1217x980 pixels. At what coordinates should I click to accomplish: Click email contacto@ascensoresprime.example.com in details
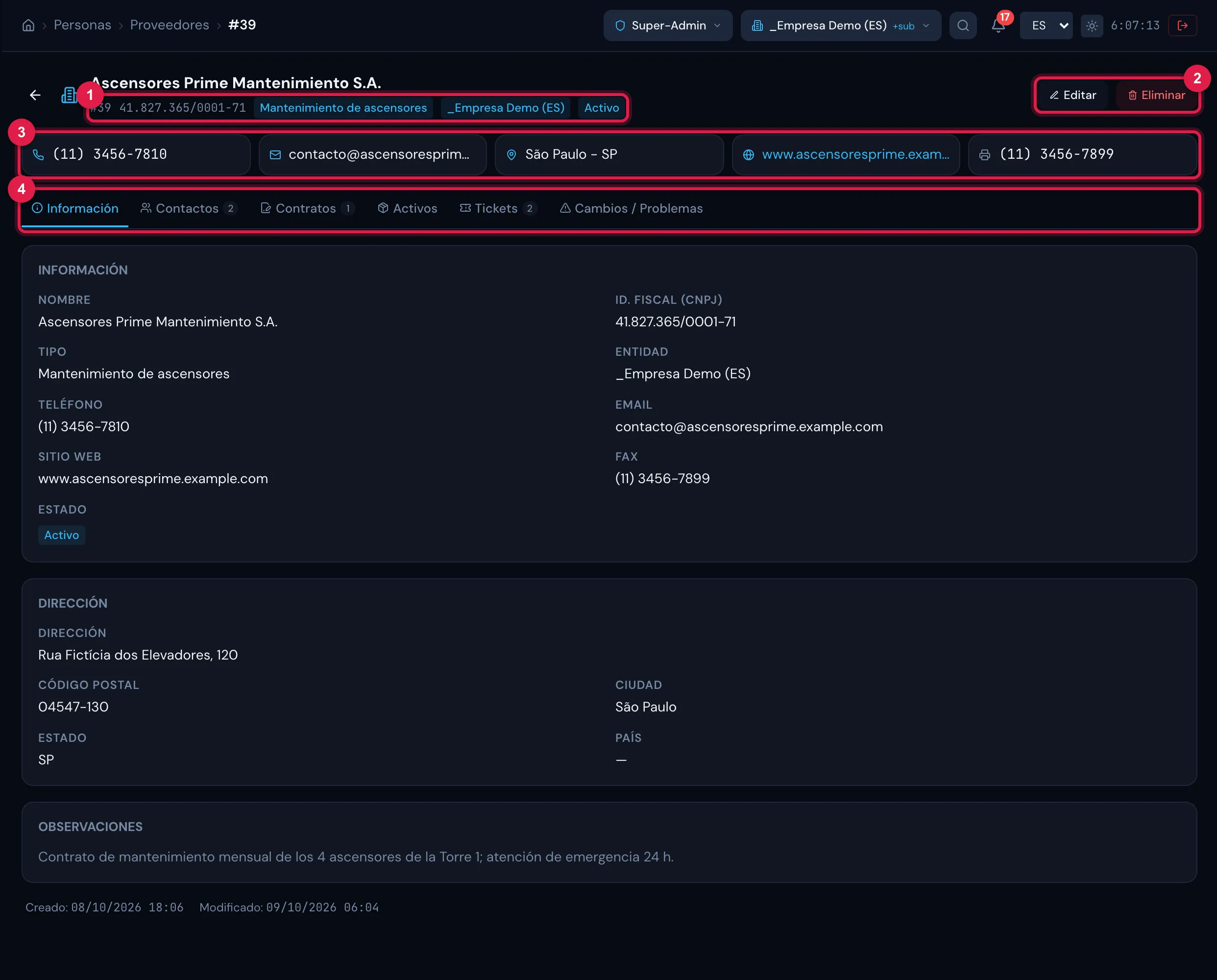[x=749, y=427]
